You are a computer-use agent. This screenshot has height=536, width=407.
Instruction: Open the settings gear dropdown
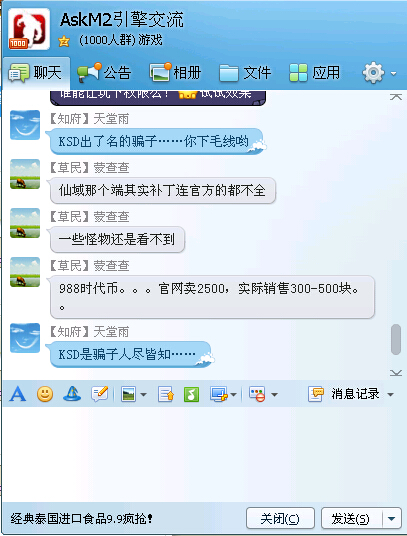(x=379, y=72)
